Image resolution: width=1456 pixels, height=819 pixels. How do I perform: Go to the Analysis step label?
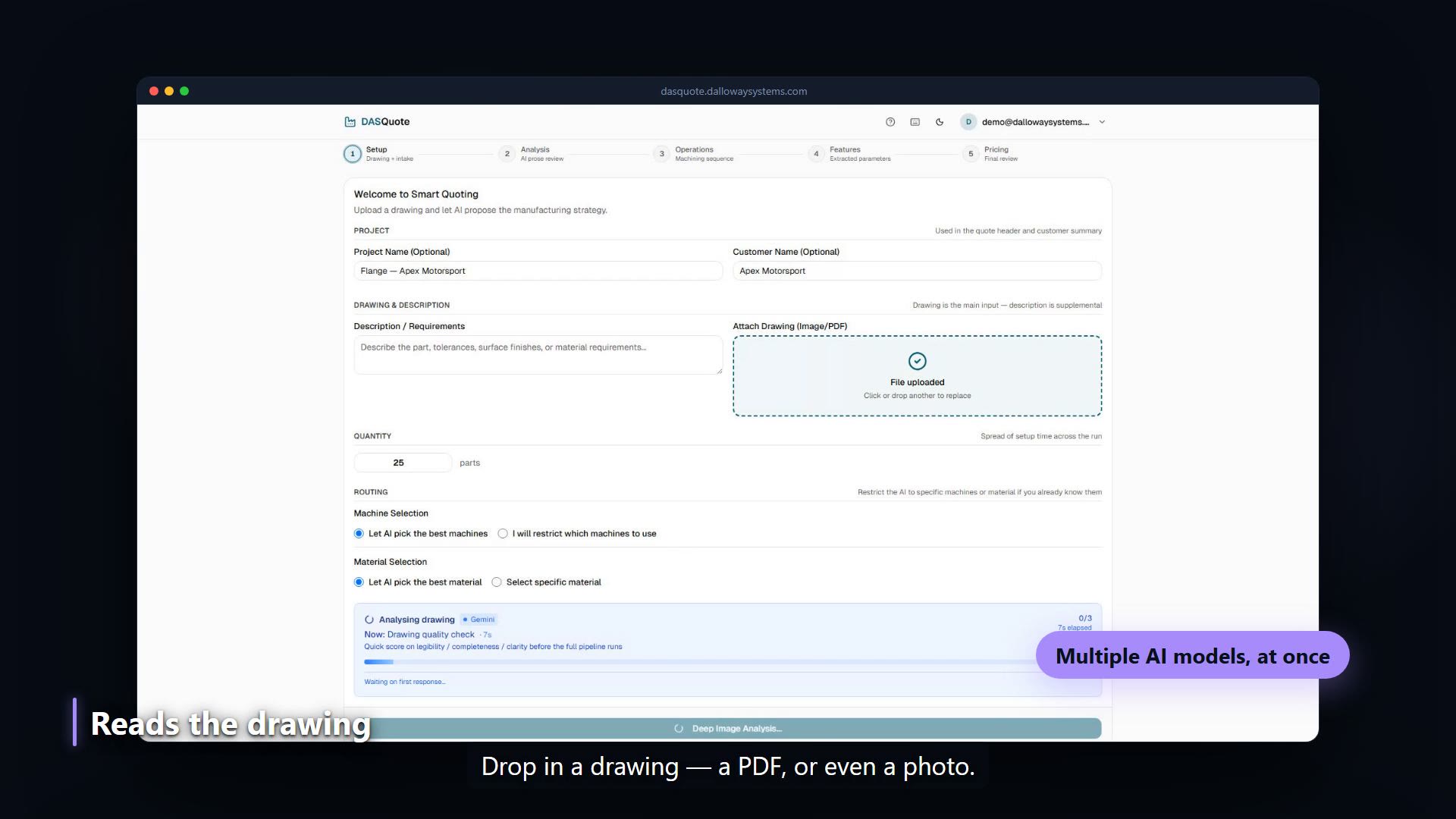pyautogui.click(x=535, y=149)
